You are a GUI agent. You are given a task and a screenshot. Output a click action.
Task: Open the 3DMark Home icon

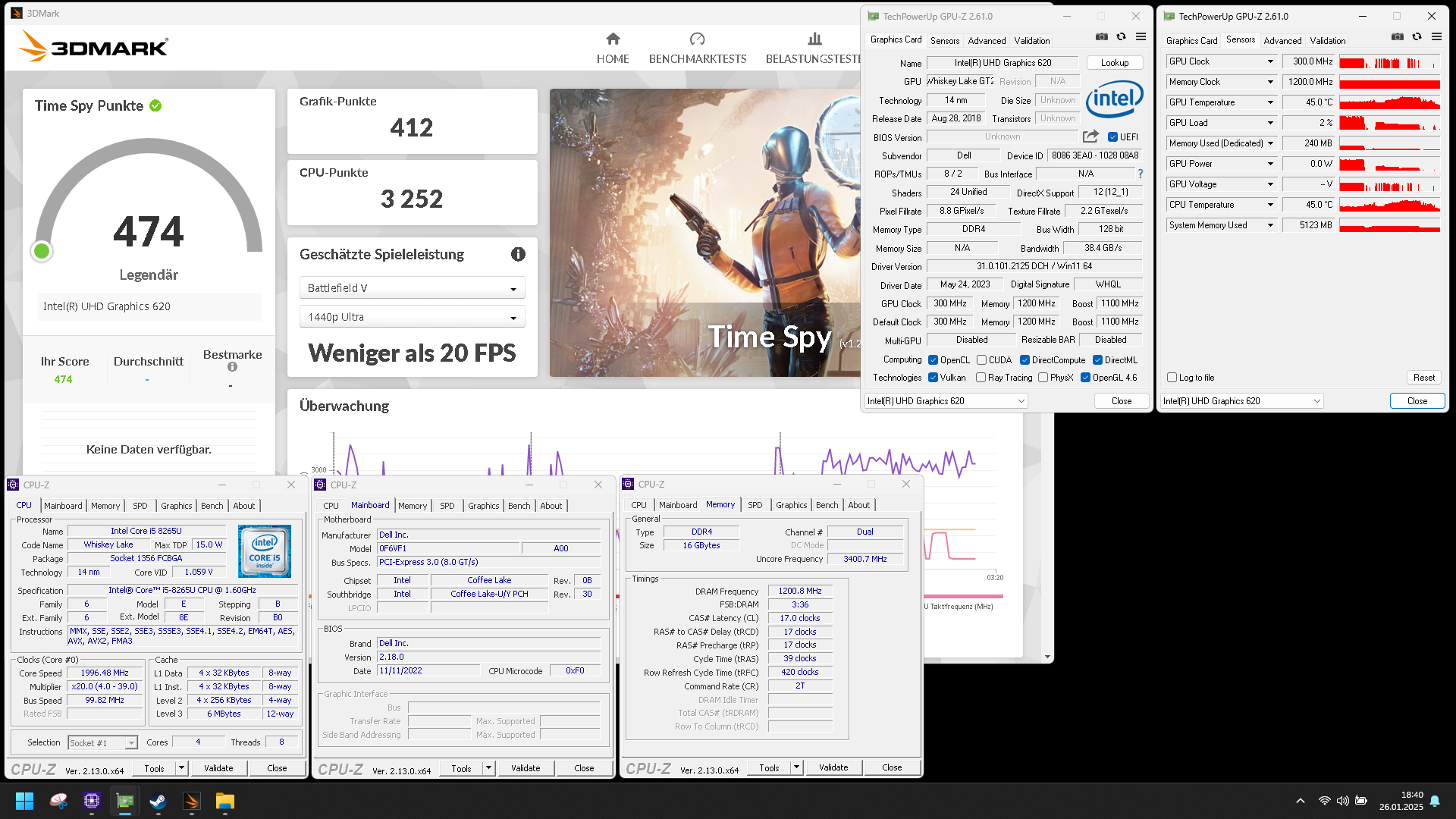click(613, 39)
